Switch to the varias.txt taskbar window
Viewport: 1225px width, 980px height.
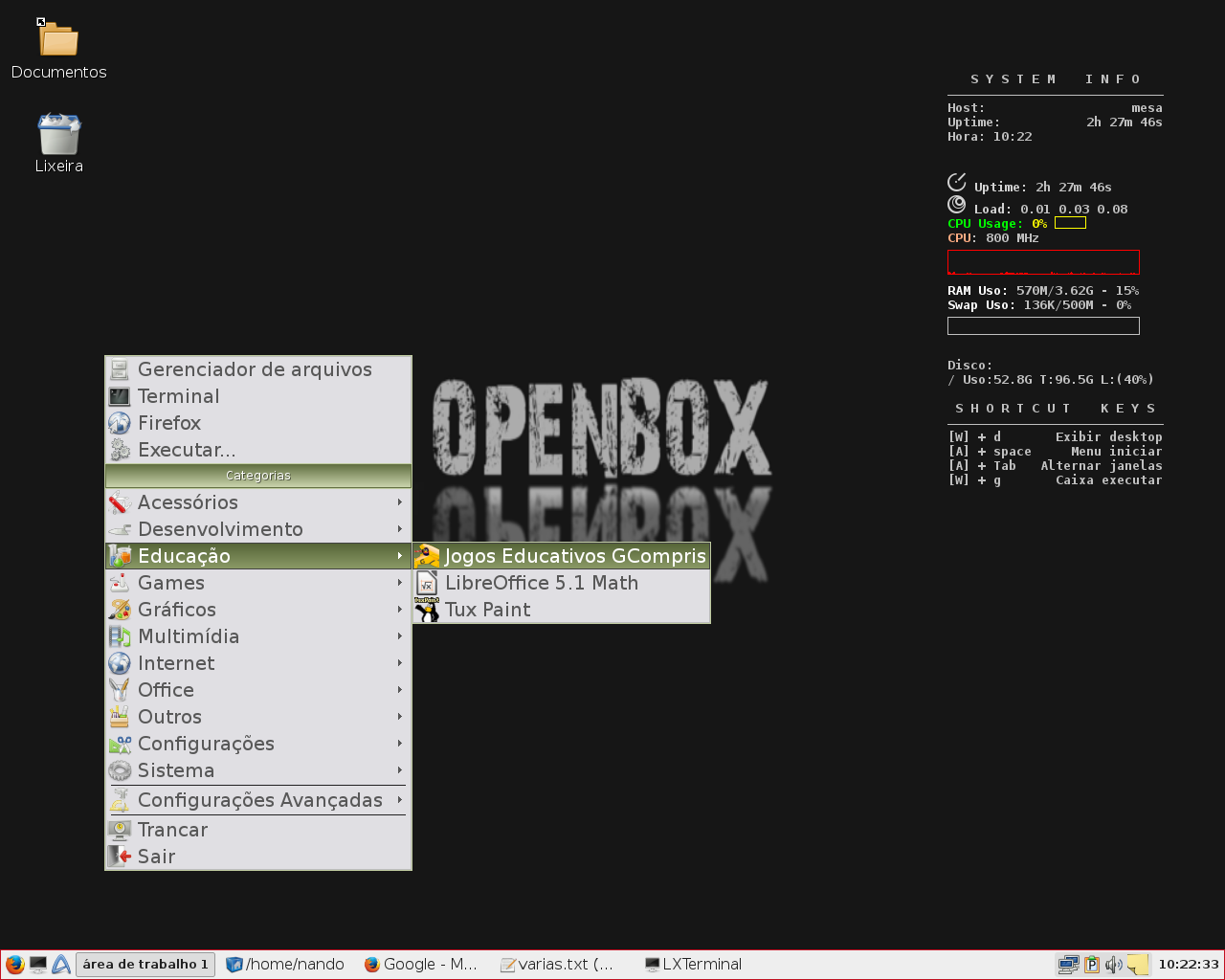point(558,964)
